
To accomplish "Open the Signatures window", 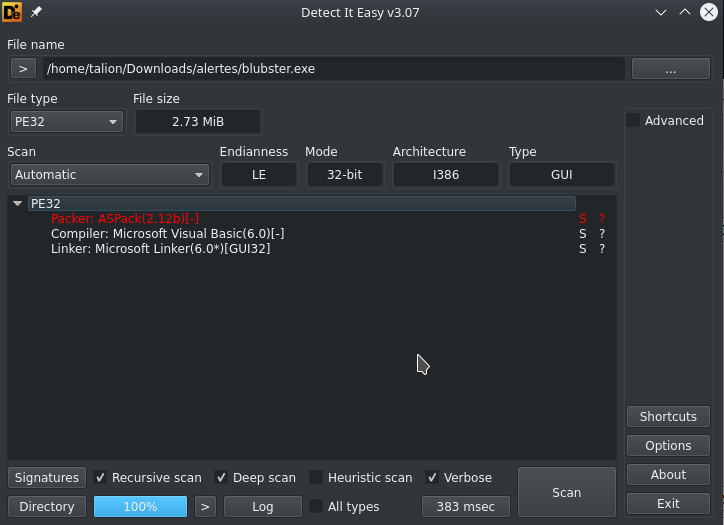I will click(x=47, y=478).
